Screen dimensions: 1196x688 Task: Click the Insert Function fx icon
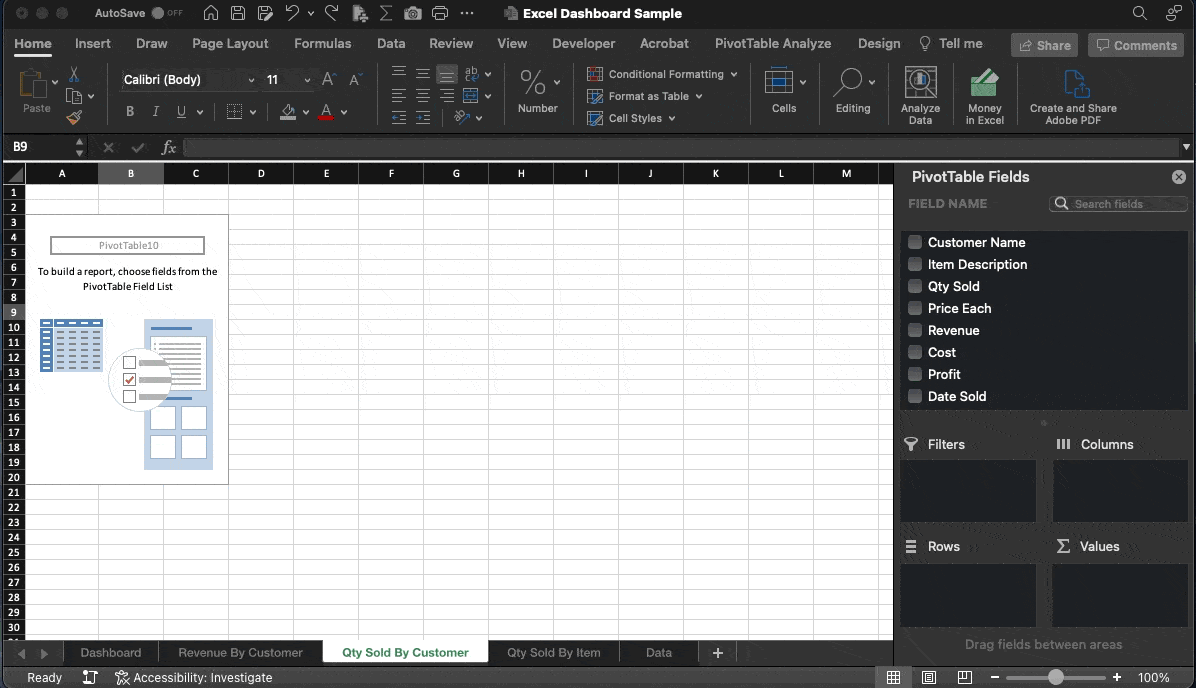coord(168,147)
